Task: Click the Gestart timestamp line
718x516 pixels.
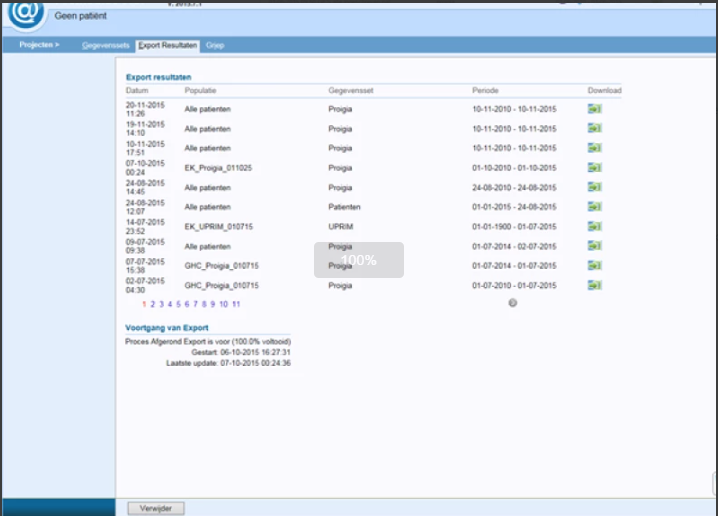Action: [241, 352]
